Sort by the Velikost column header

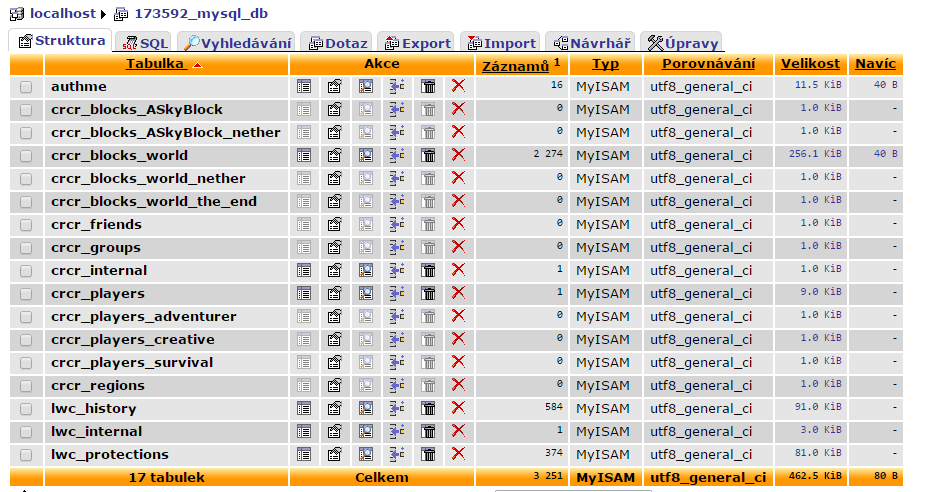tap(810, 65)
